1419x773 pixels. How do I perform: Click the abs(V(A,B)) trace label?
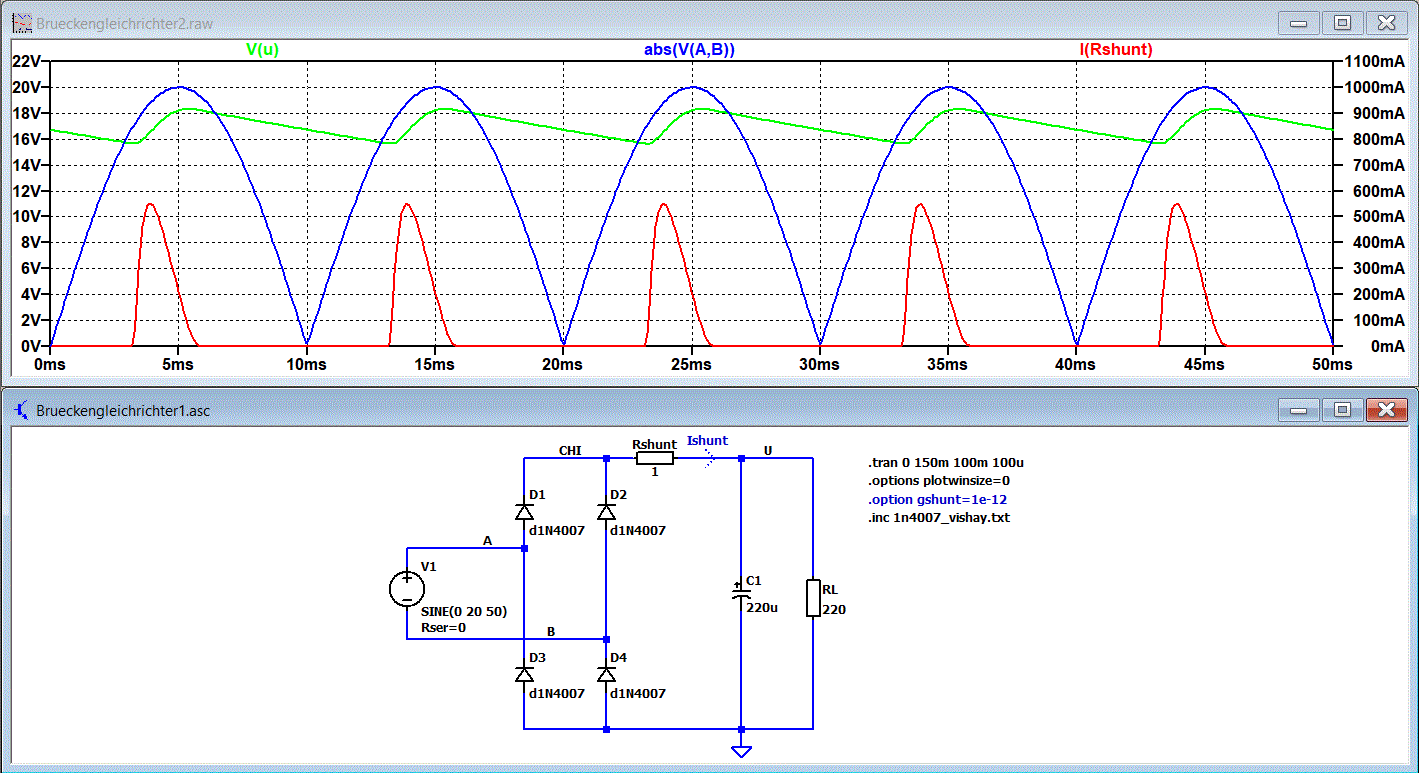[x=690, y=50]
